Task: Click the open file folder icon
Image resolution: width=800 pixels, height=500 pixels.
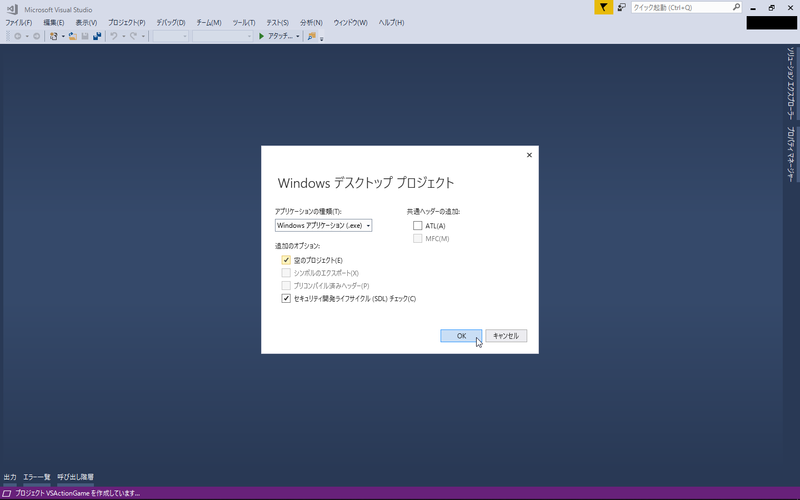Action: point(73,36)
